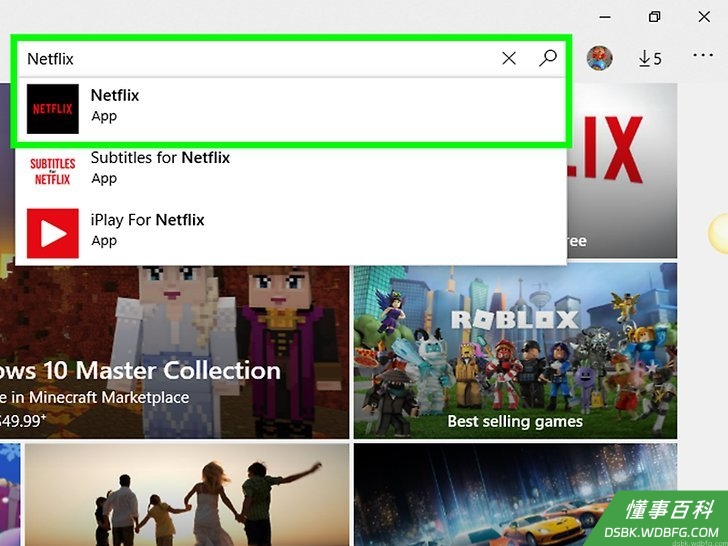Click the Subtitles for Netflix logo icon

click(x=52, y=171)
